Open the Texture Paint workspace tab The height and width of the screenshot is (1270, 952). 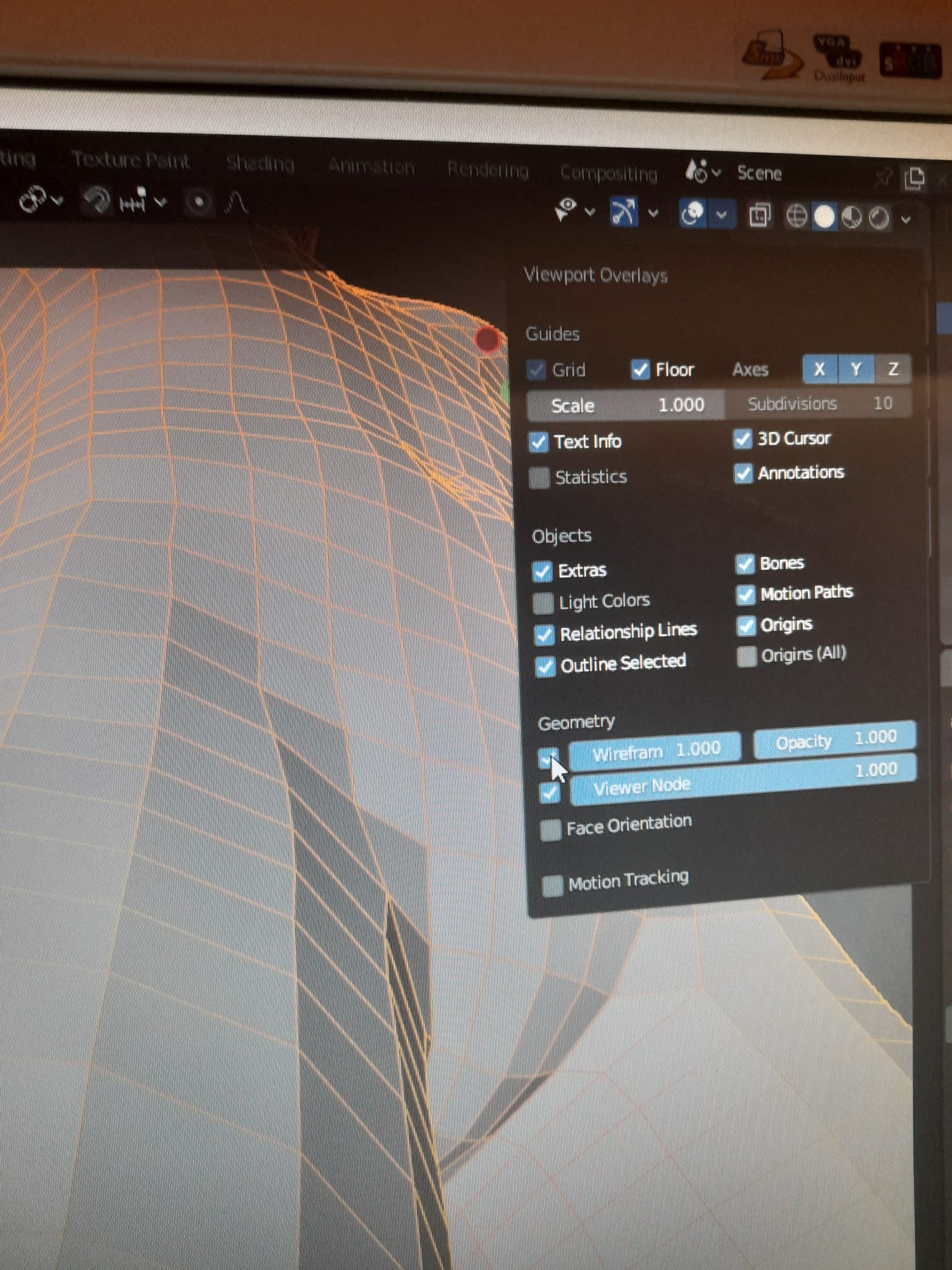click(x=130, y=160)
